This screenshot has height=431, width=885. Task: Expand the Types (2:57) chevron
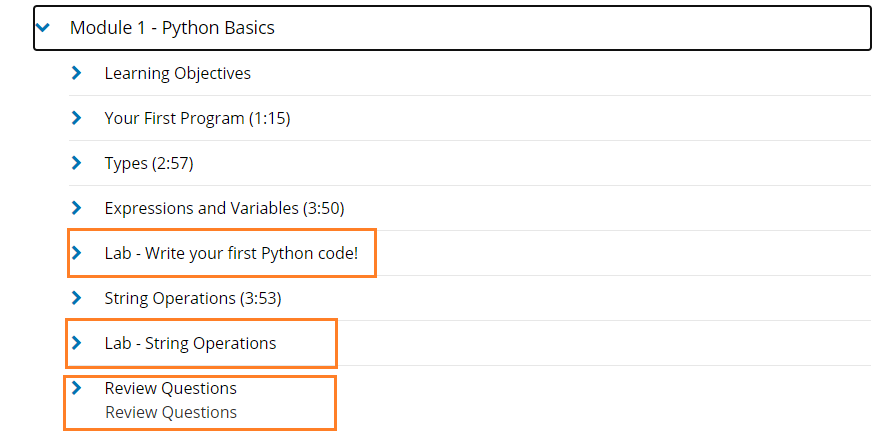click(x=77, y=163)
